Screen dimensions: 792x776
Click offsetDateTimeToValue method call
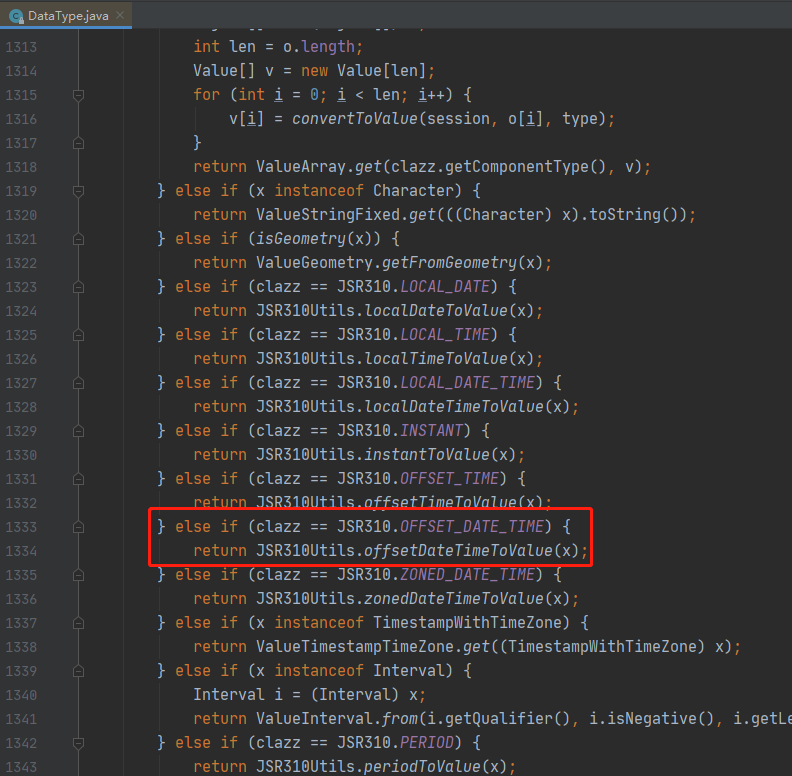pyautogui.click(x=459, y=551)
